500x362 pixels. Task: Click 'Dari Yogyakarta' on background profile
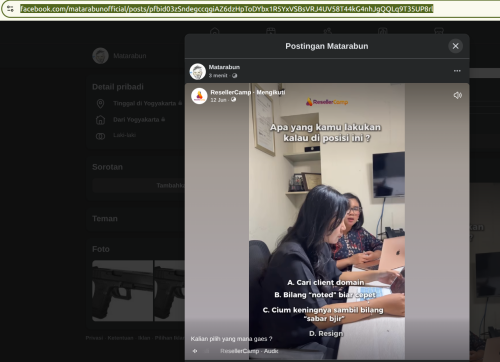tap(136, 119)
